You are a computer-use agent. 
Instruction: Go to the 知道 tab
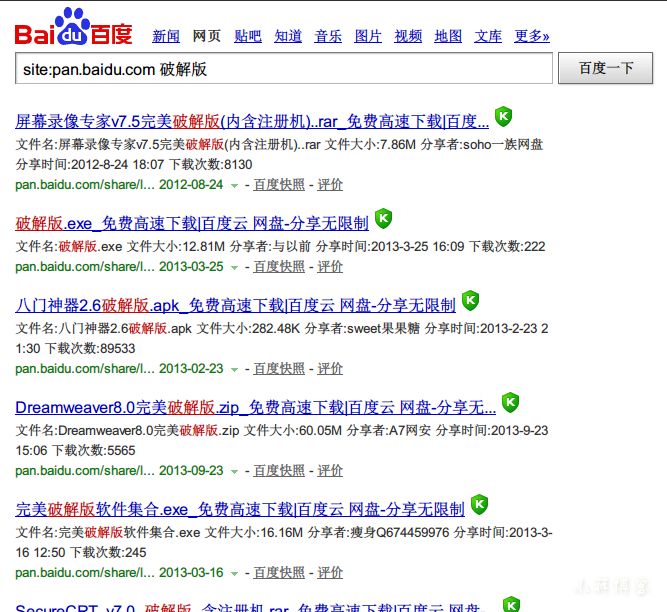pos(288,36)
